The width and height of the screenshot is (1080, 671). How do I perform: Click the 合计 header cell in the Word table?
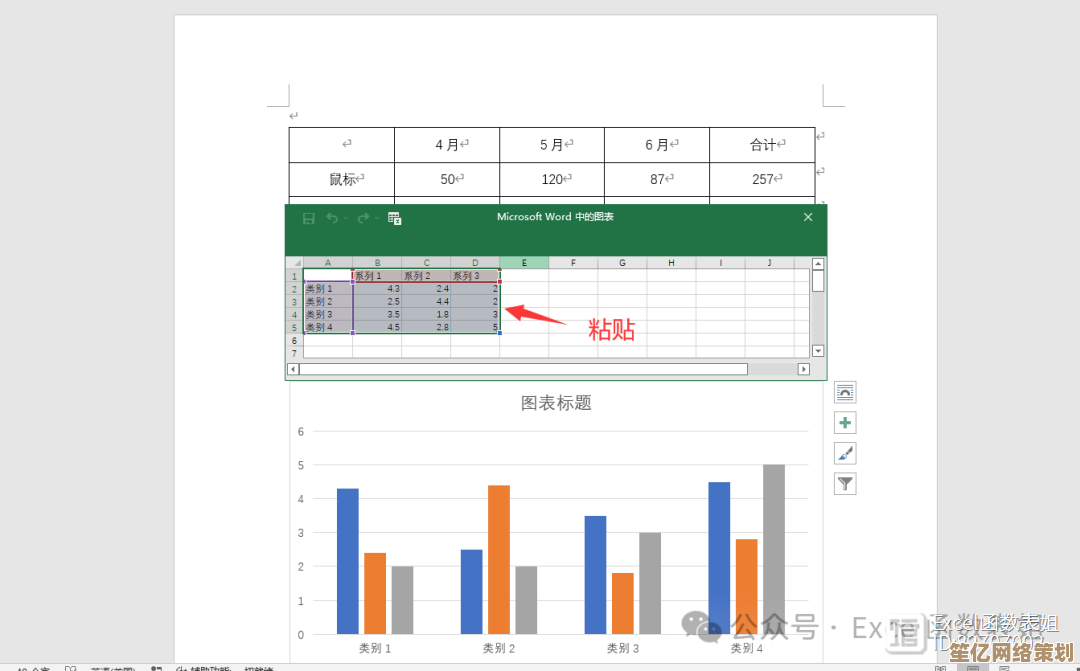(x=762, y=145)
